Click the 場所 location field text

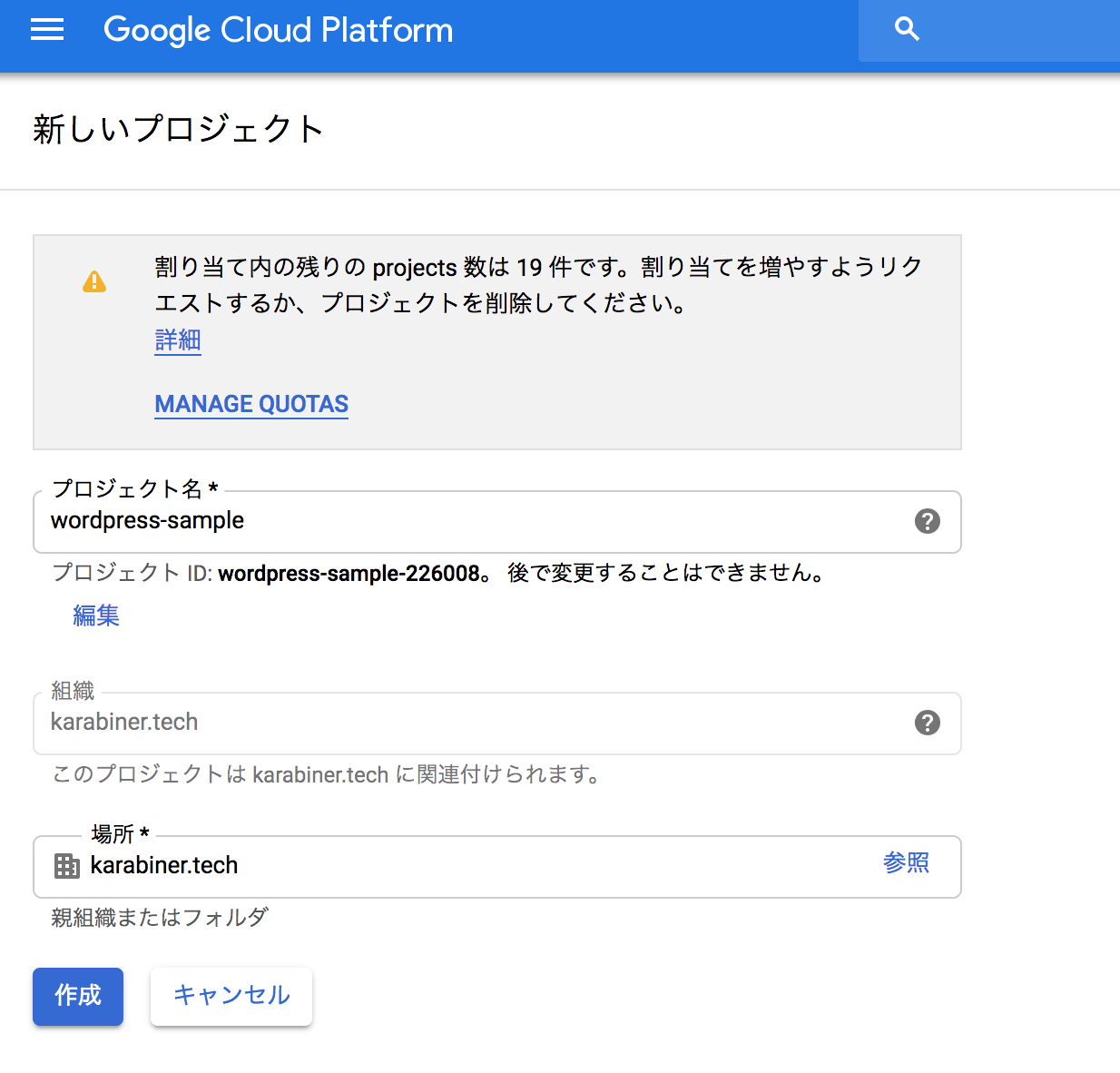click(164, 866)
